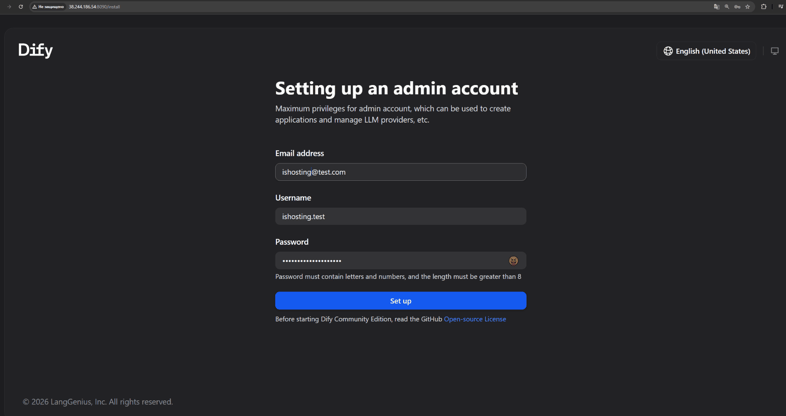Click the 'Email address' label
Viewport: 786px width, 416px height.
point(299,153)
